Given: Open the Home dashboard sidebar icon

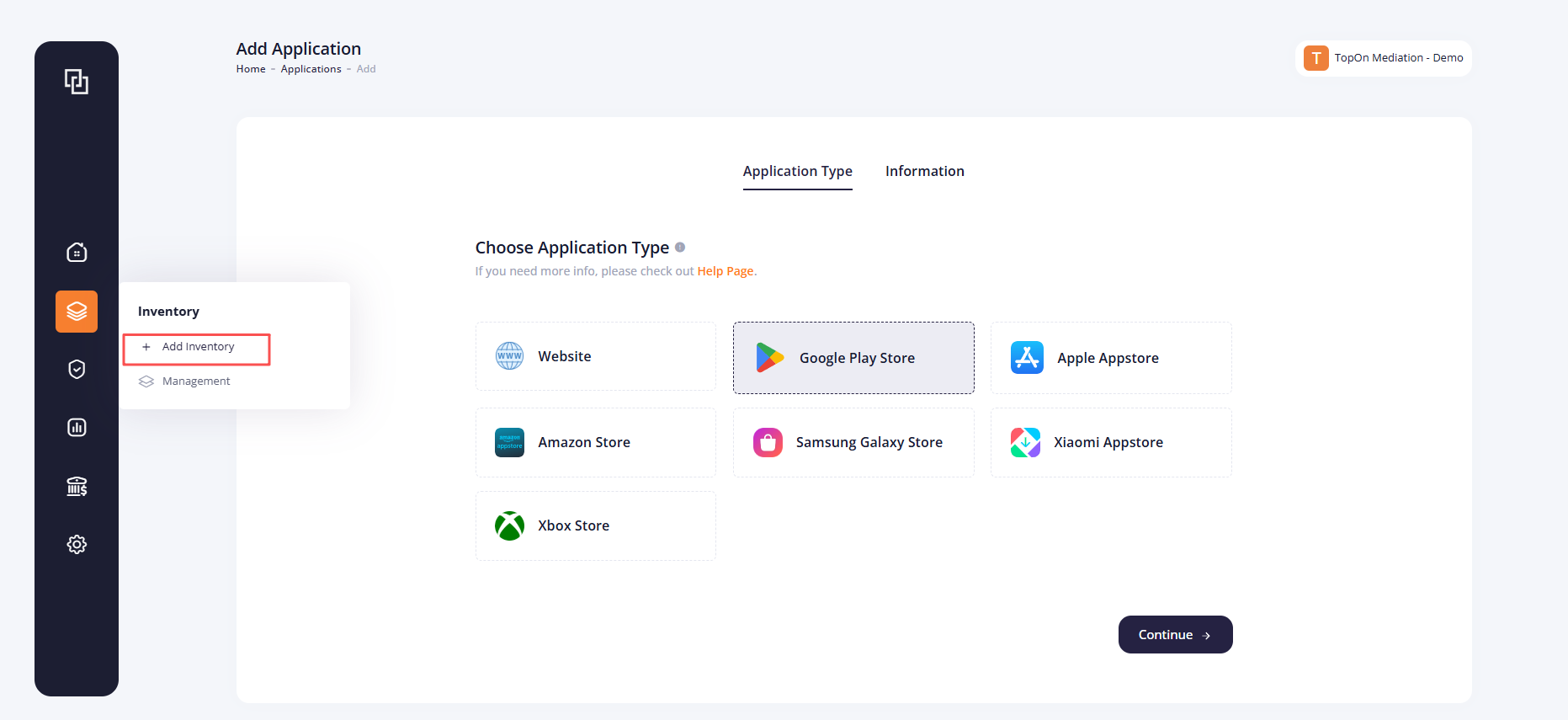Looking at the screenshot, I should click(x=77, y=253).
